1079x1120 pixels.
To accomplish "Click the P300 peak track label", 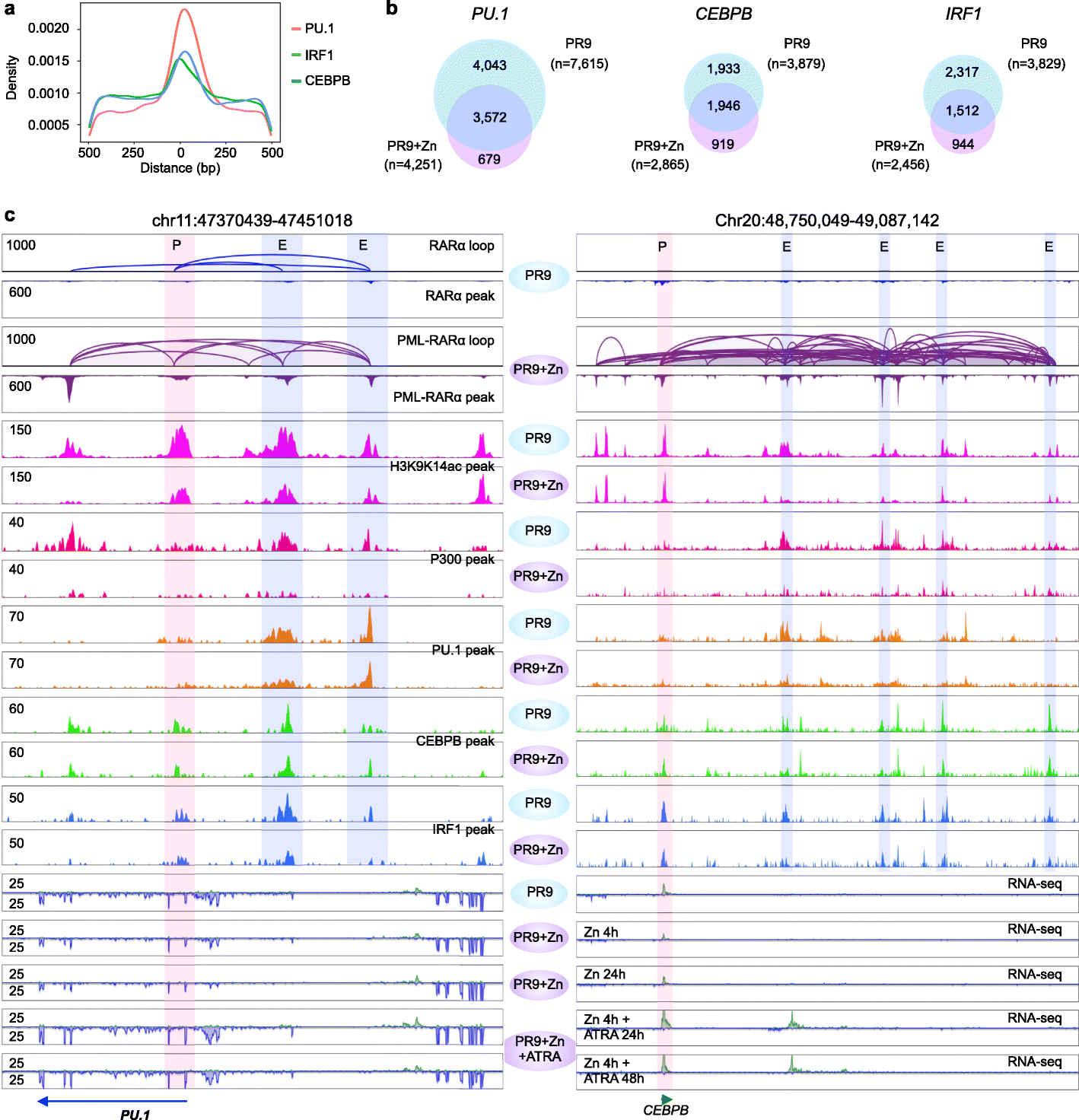I will [x=462, y=559].
